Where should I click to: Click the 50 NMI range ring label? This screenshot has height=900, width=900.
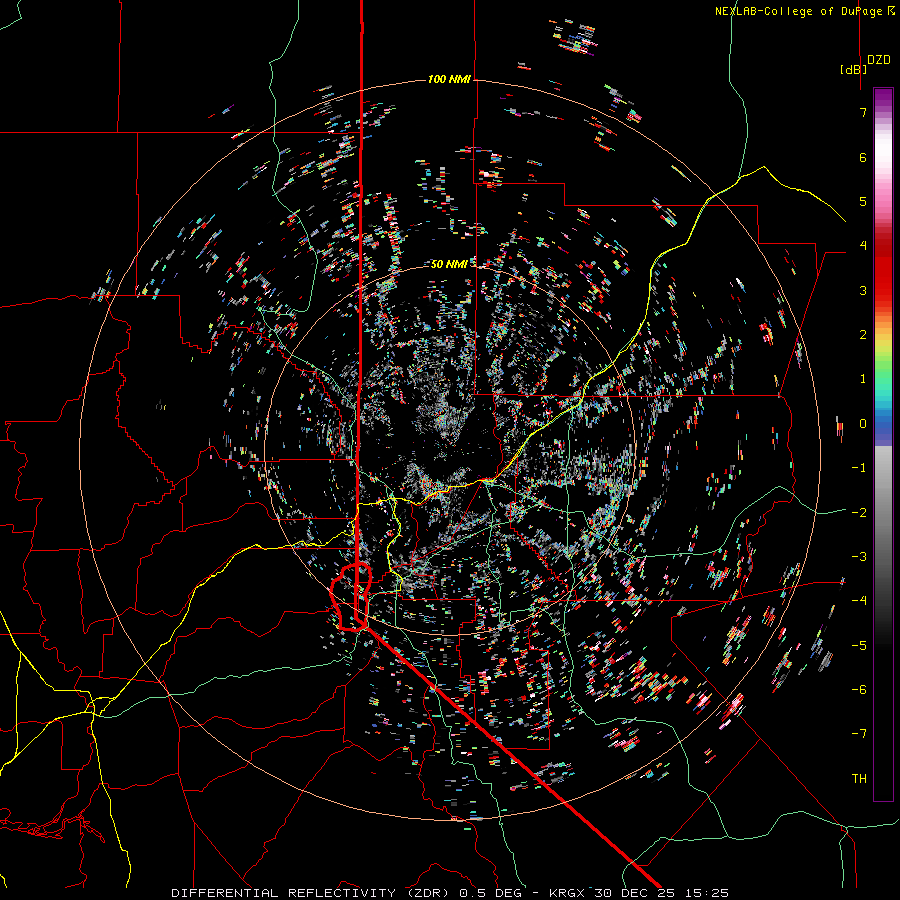(x=449, y=264)
